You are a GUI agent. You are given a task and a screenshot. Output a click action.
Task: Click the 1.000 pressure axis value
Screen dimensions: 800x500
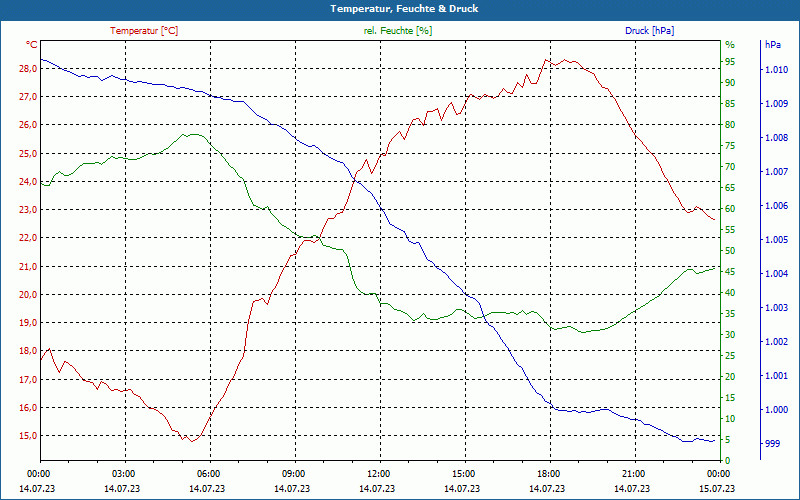click(777, 410)
